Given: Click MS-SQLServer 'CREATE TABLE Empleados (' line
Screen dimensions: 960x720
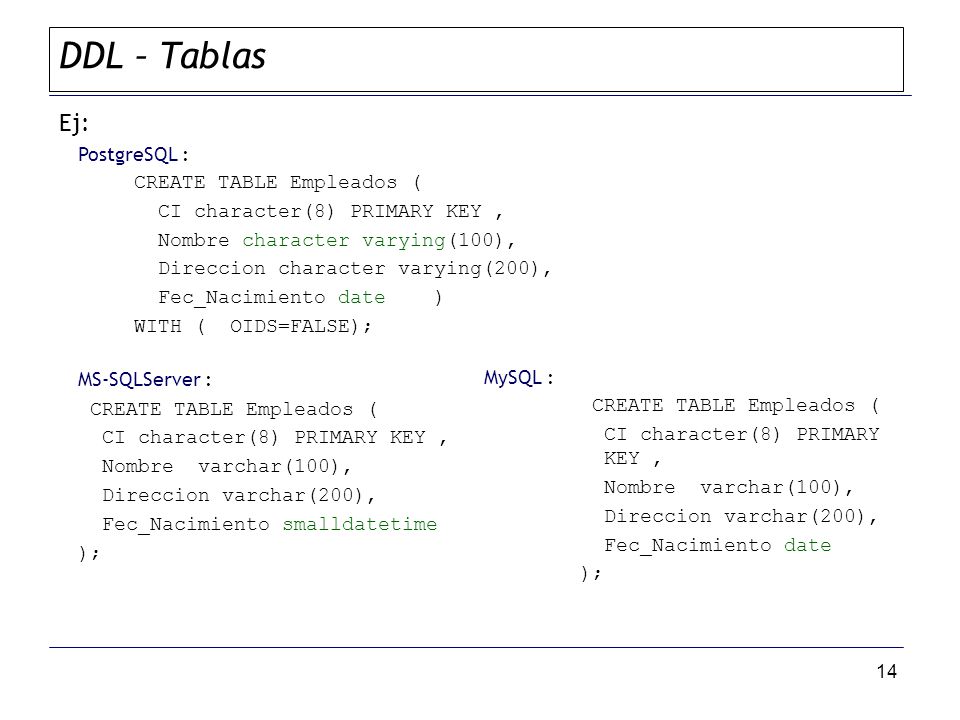Looking at the screenshot, I should 233,409.
